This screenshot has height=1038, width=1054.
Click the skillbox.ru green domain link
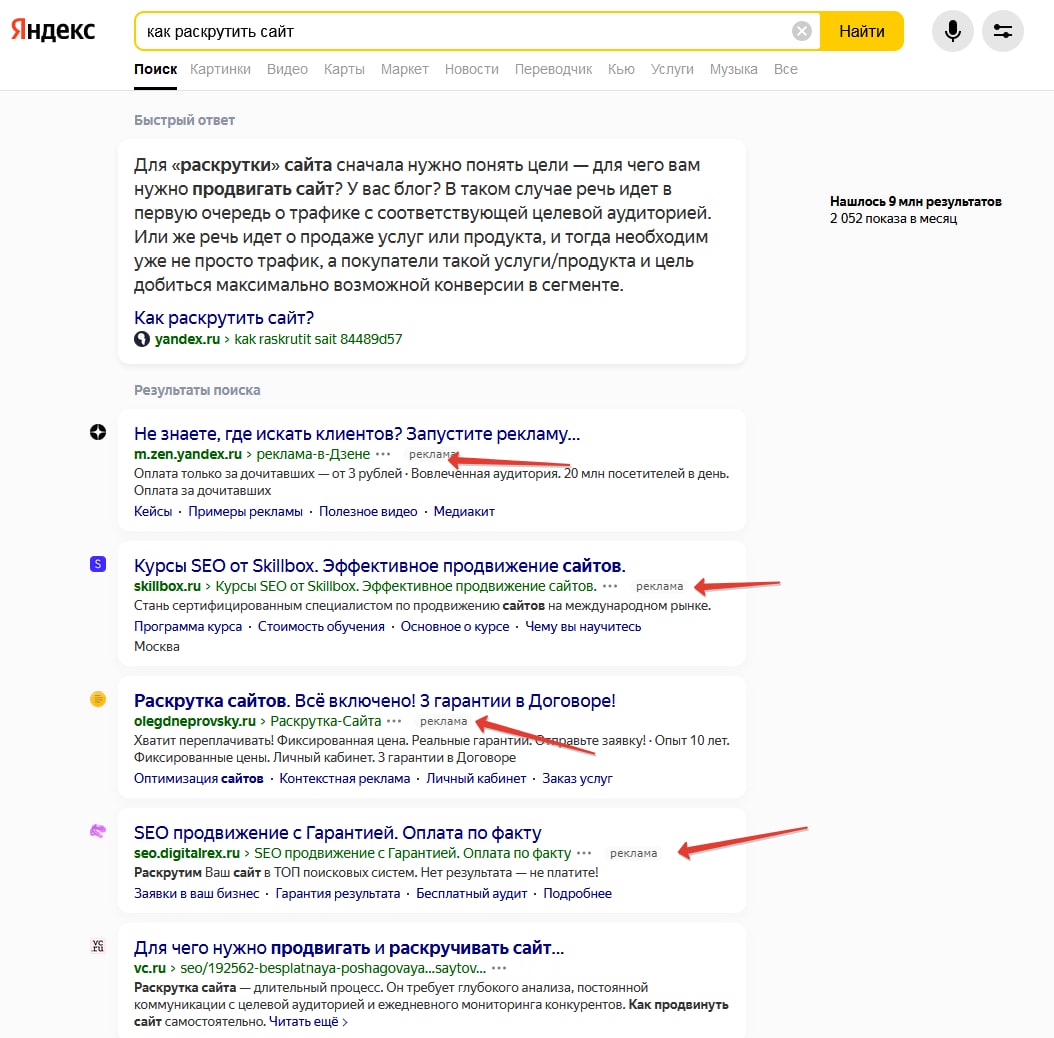tap(167, 586)
